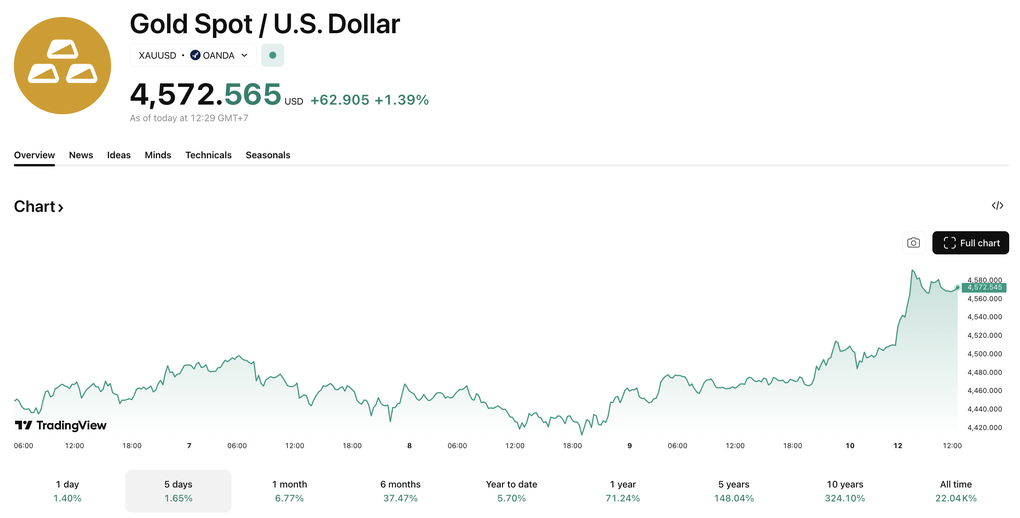Select the 5 years range

[x=736, y=490]
